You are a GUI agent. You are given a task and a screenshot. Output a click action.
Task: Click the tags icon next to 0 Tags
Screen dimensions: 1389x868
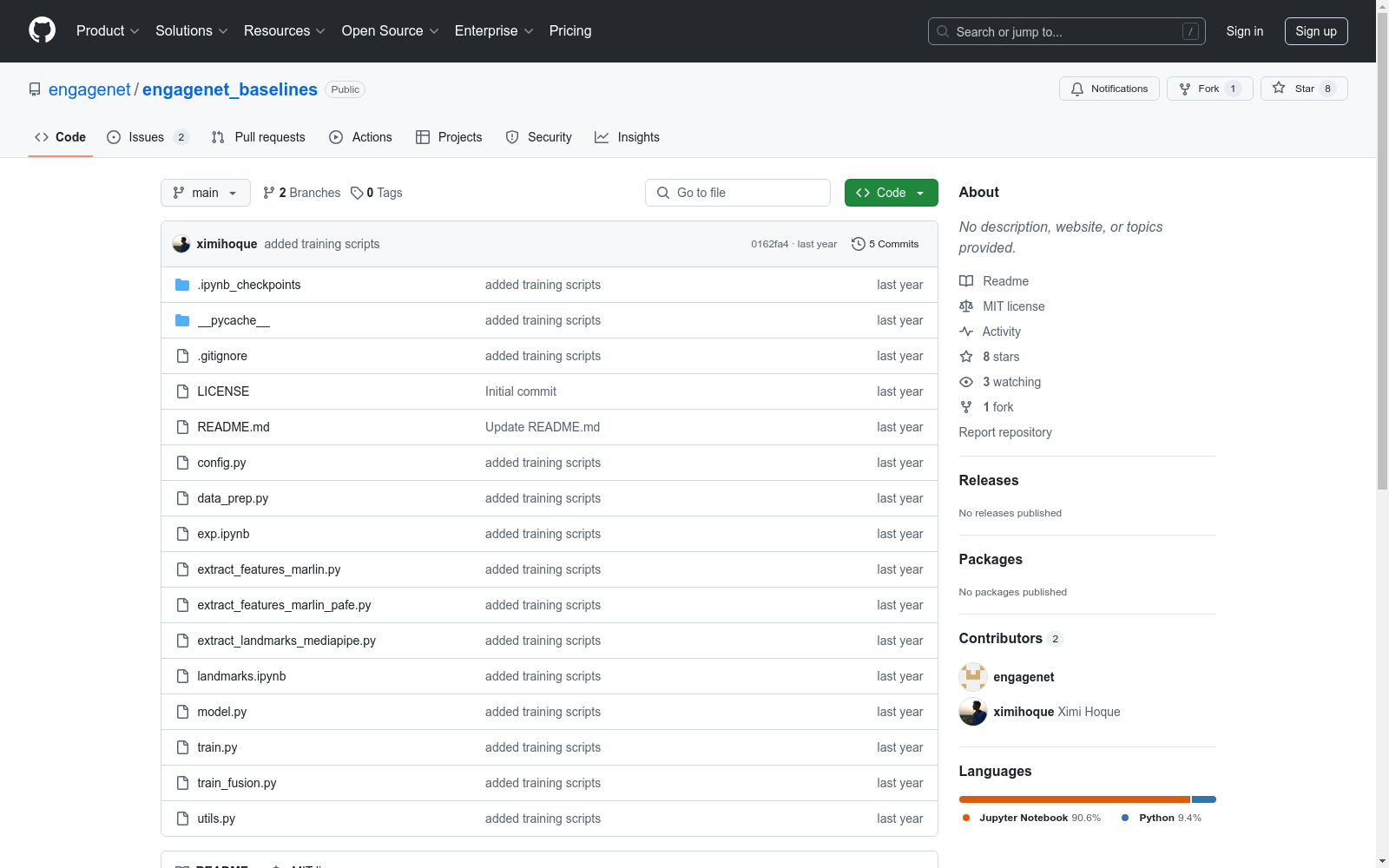357,193
